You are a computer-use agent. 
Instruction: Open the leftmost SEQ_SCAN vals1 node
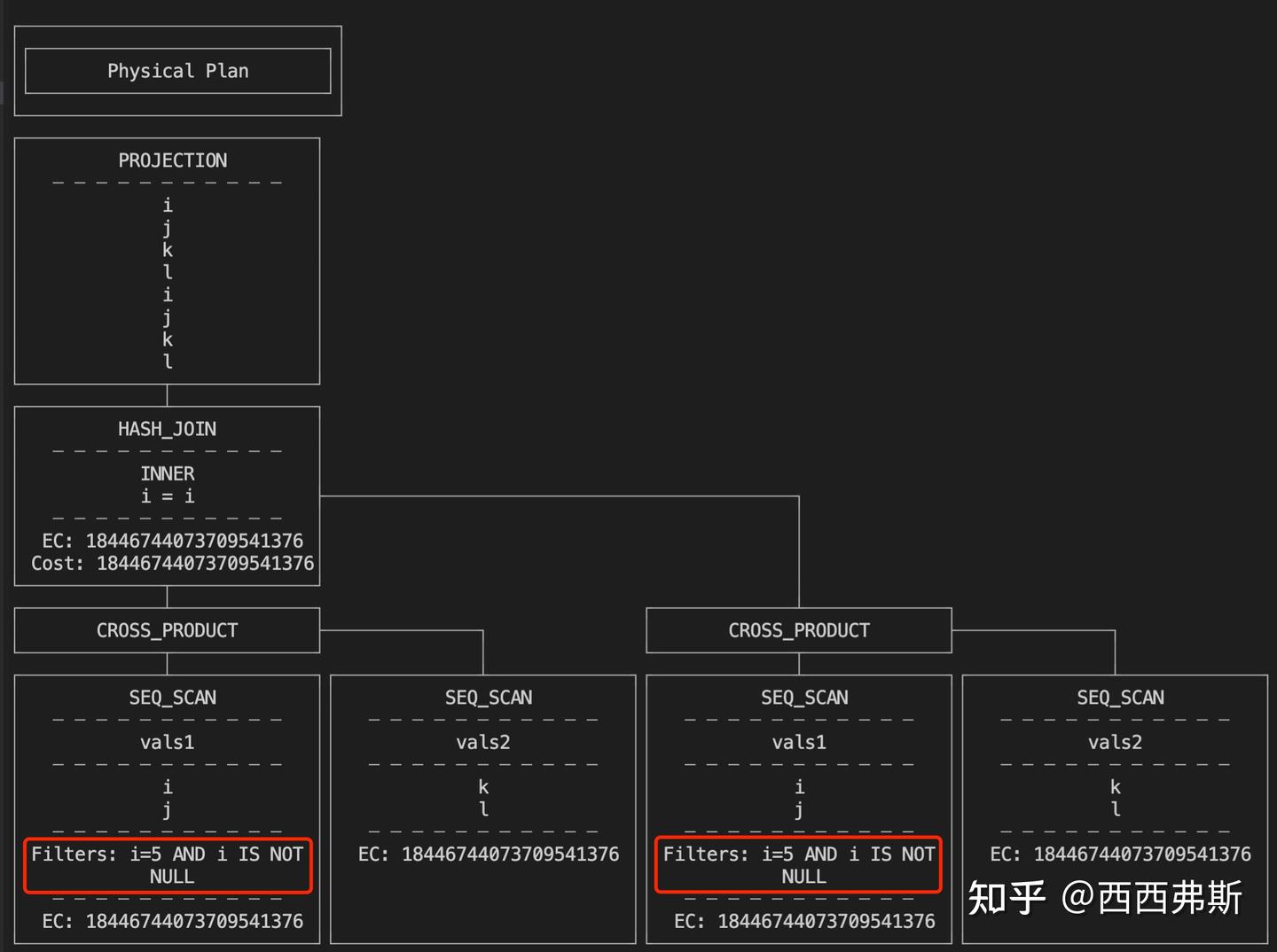point(172,698)
